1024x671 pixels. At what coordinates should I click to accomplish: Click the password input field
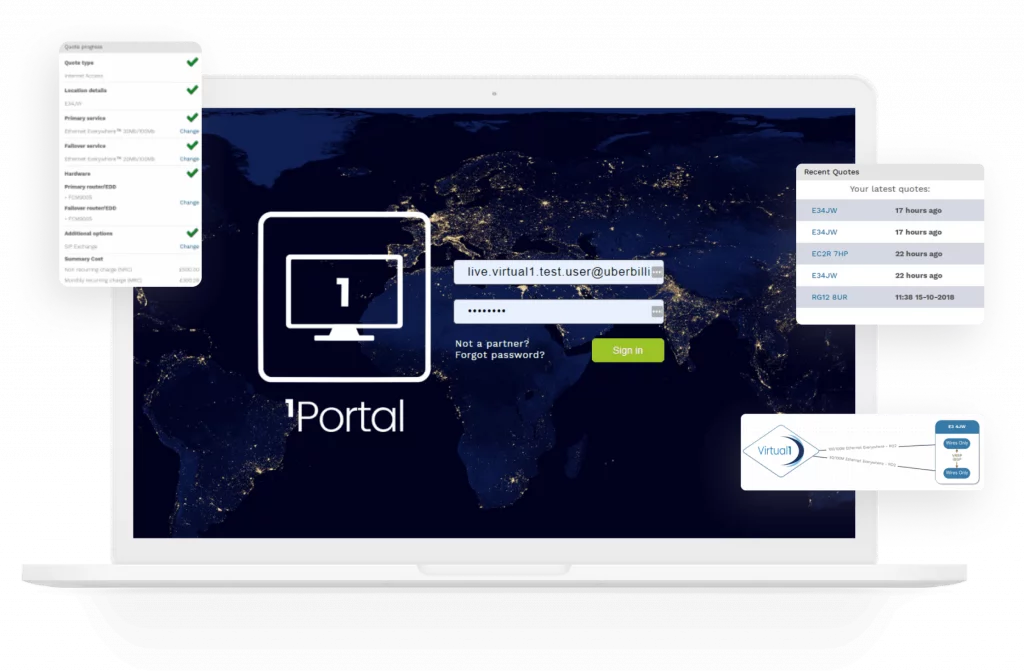click(558, 312)
